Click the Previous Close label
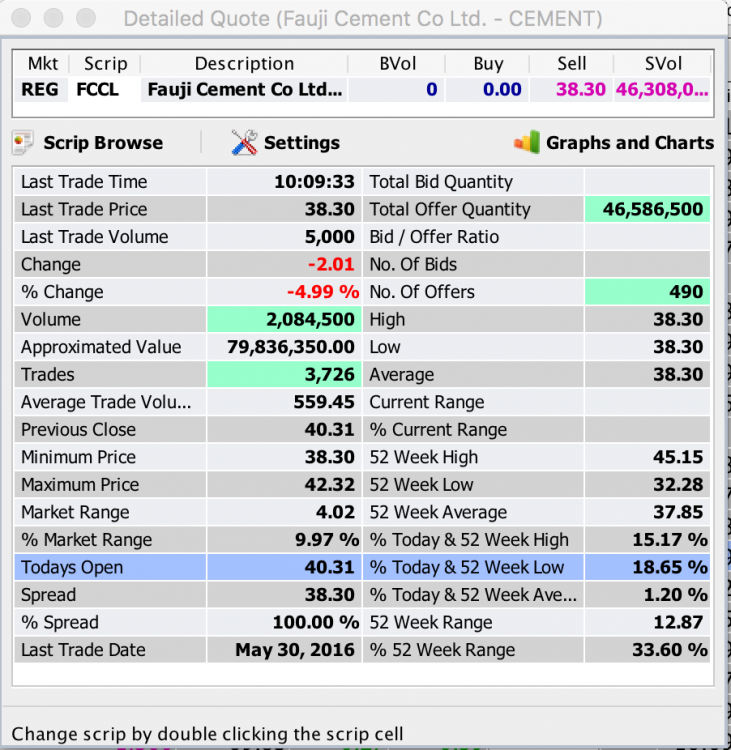This screenshot has width=731, height=750. 78,430
